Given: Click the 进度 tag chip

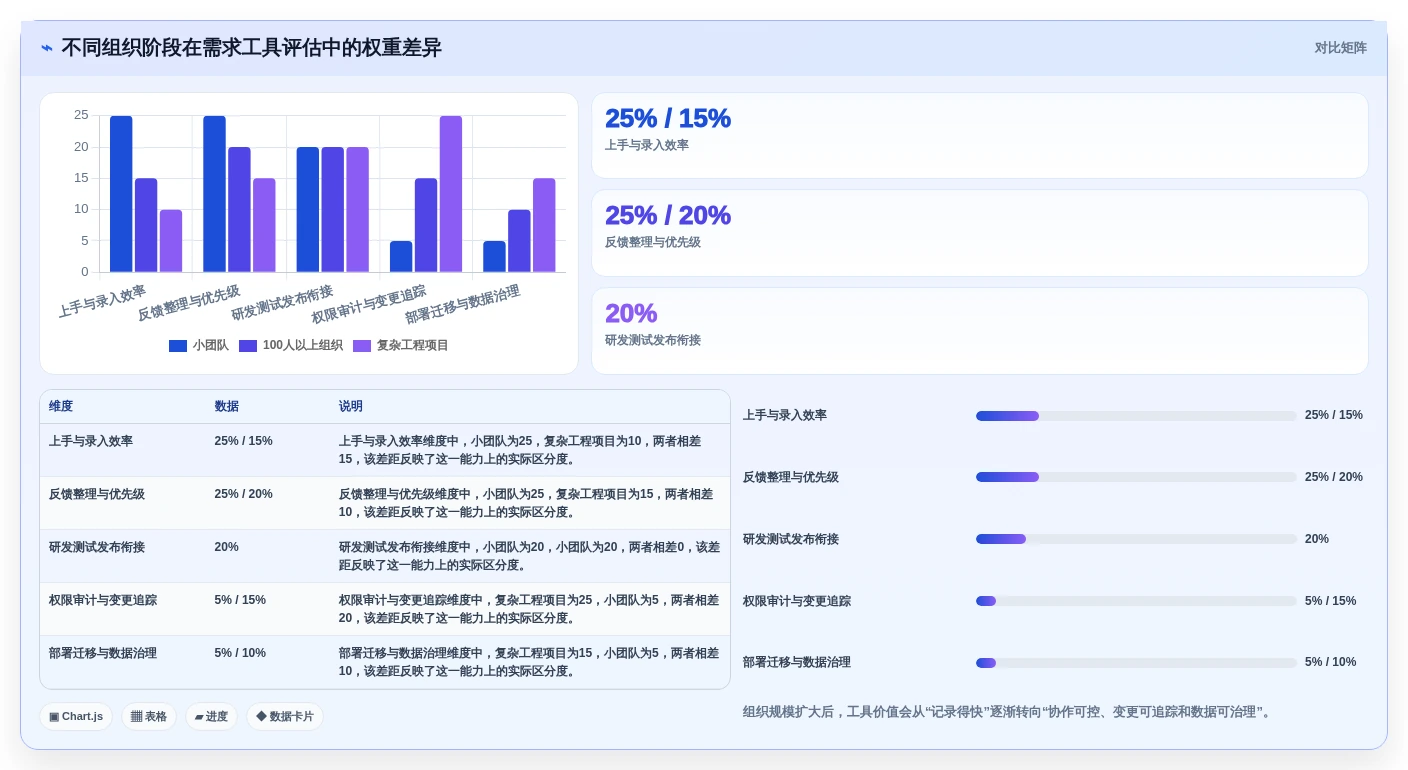Looking at the screenshot, I should (211, 716).
